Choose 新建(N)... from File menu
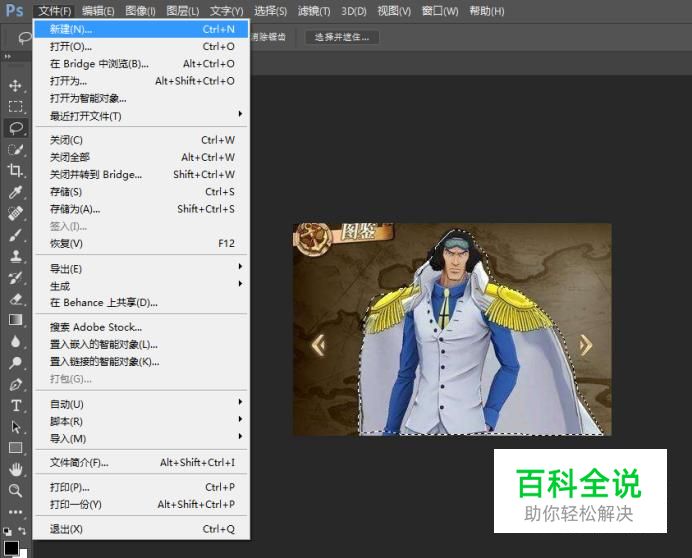692x558 pixels. tap(141, 29)
